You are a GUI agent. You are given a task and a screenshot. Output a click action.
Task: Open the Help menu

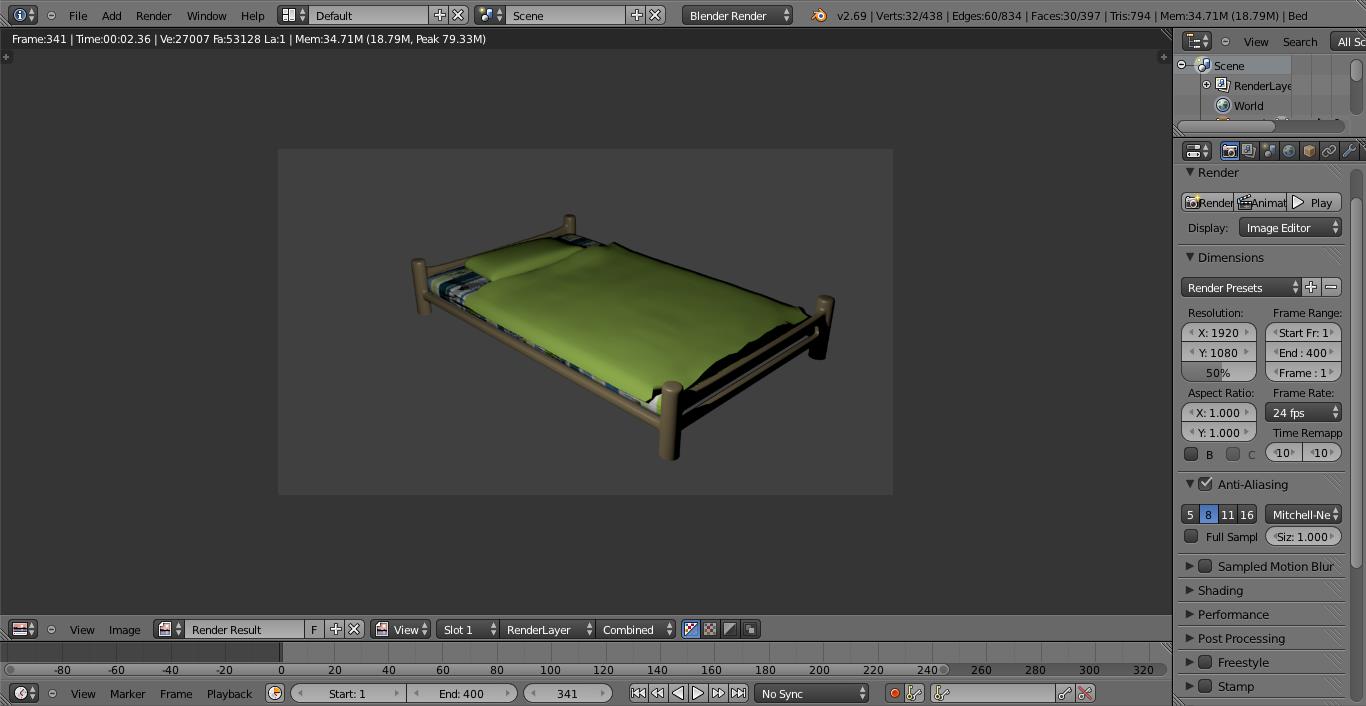click(x=253, y=15)
